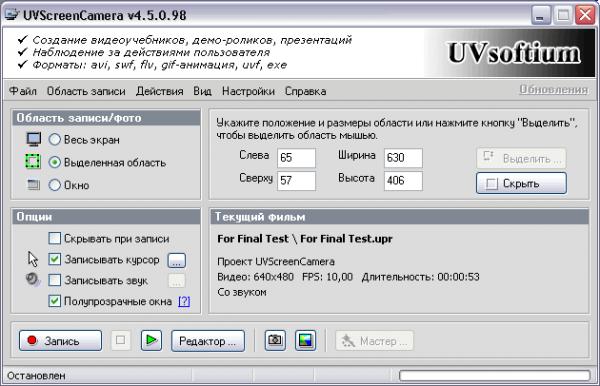Enable Записывать звук checkbox
The width and height of the screenshot is (600, 386).
click(x=55, y=280)
